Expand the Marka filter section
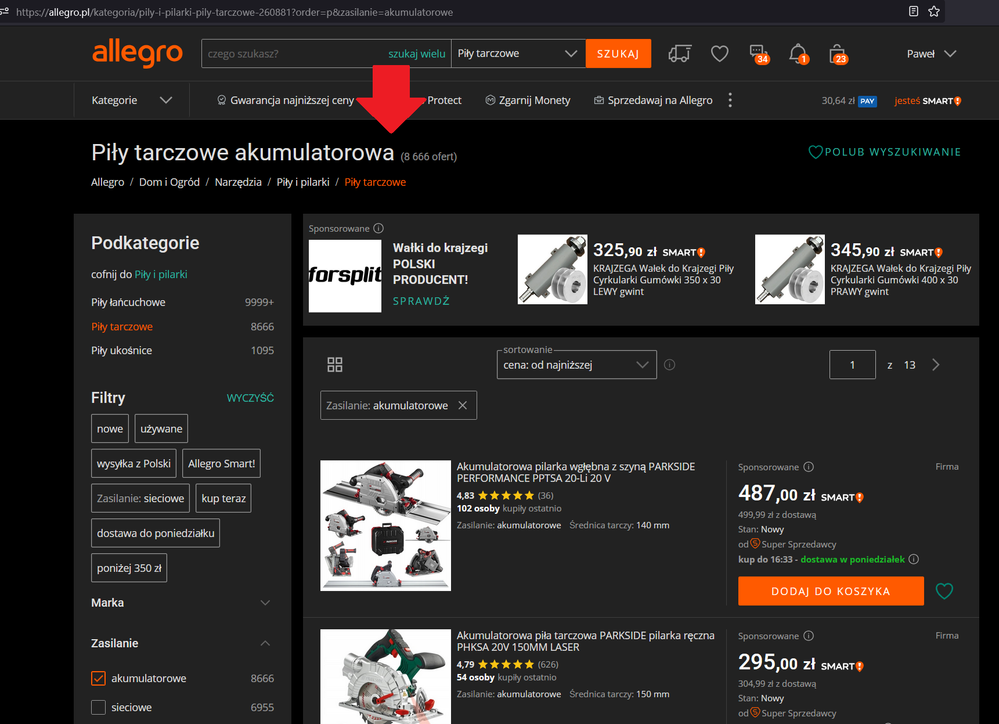The height and width of the screenshot is (724, 999). point(265,603)
